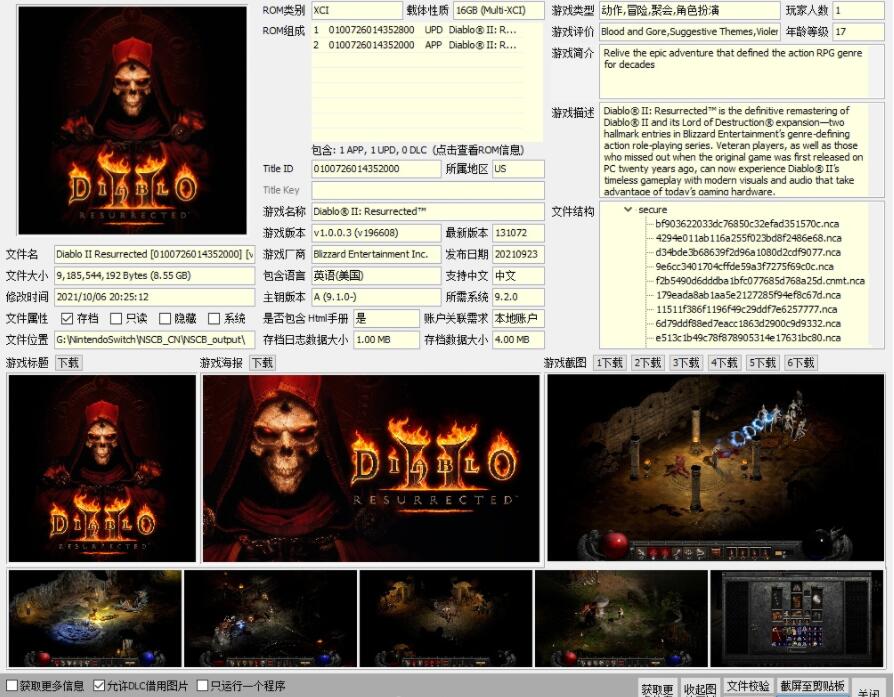This screenshot has width=894, height=697.
Task: Click the inventory screen screenshot thumbnail
Action: (x=797, y=618)
